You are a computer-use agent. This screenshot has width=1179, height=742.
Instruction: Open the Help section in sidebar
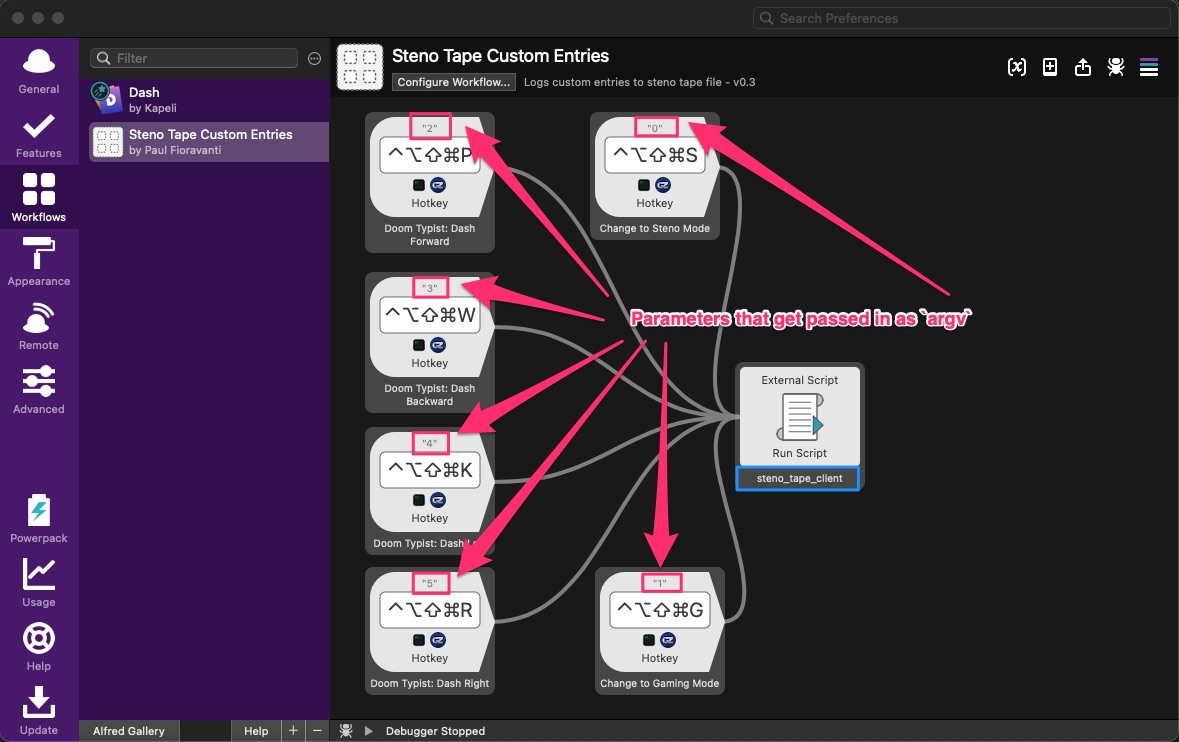coord(38,647)
